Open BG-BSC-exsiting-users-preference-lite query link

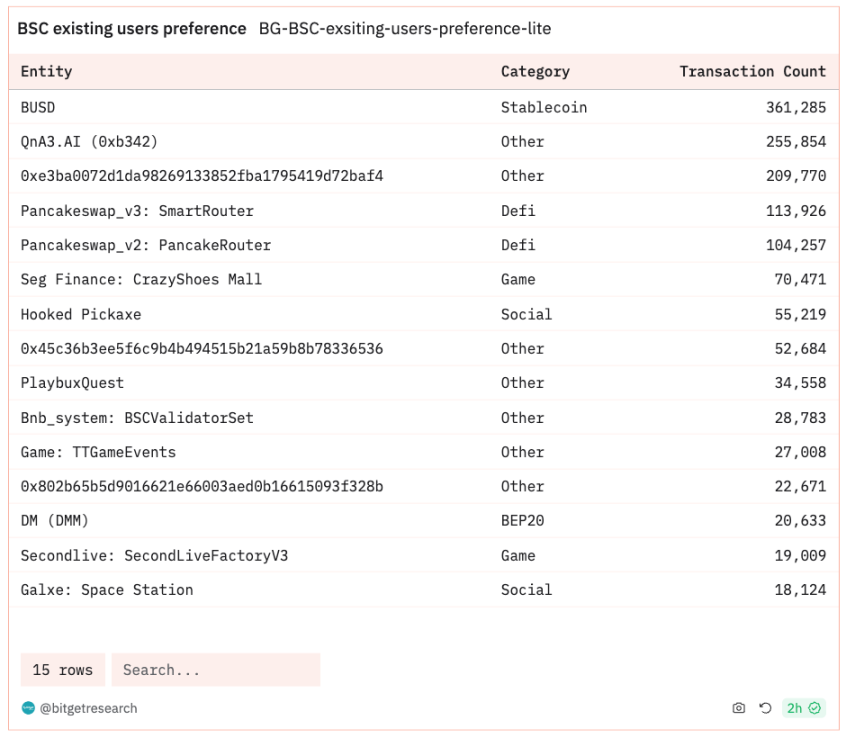(405, 29)
